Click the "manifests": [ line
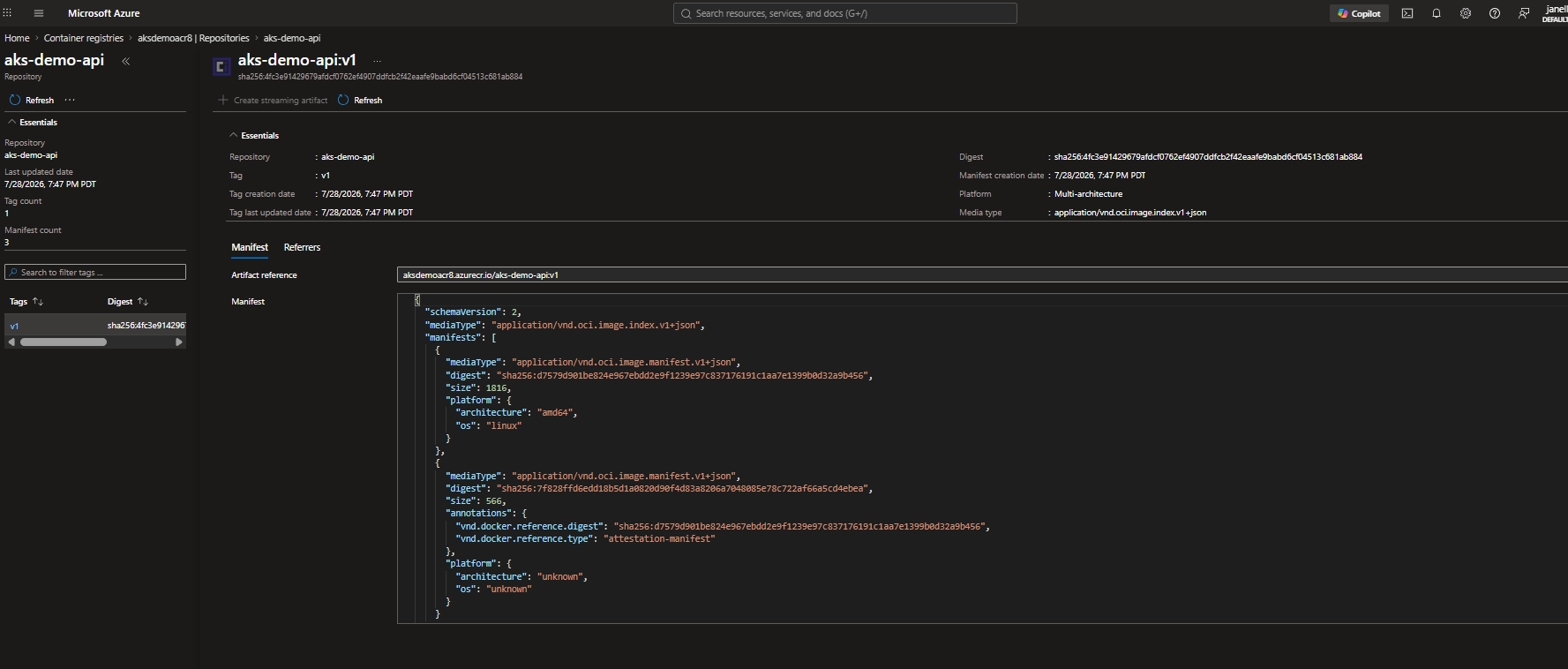1568x669 pixels. [461, 337]
